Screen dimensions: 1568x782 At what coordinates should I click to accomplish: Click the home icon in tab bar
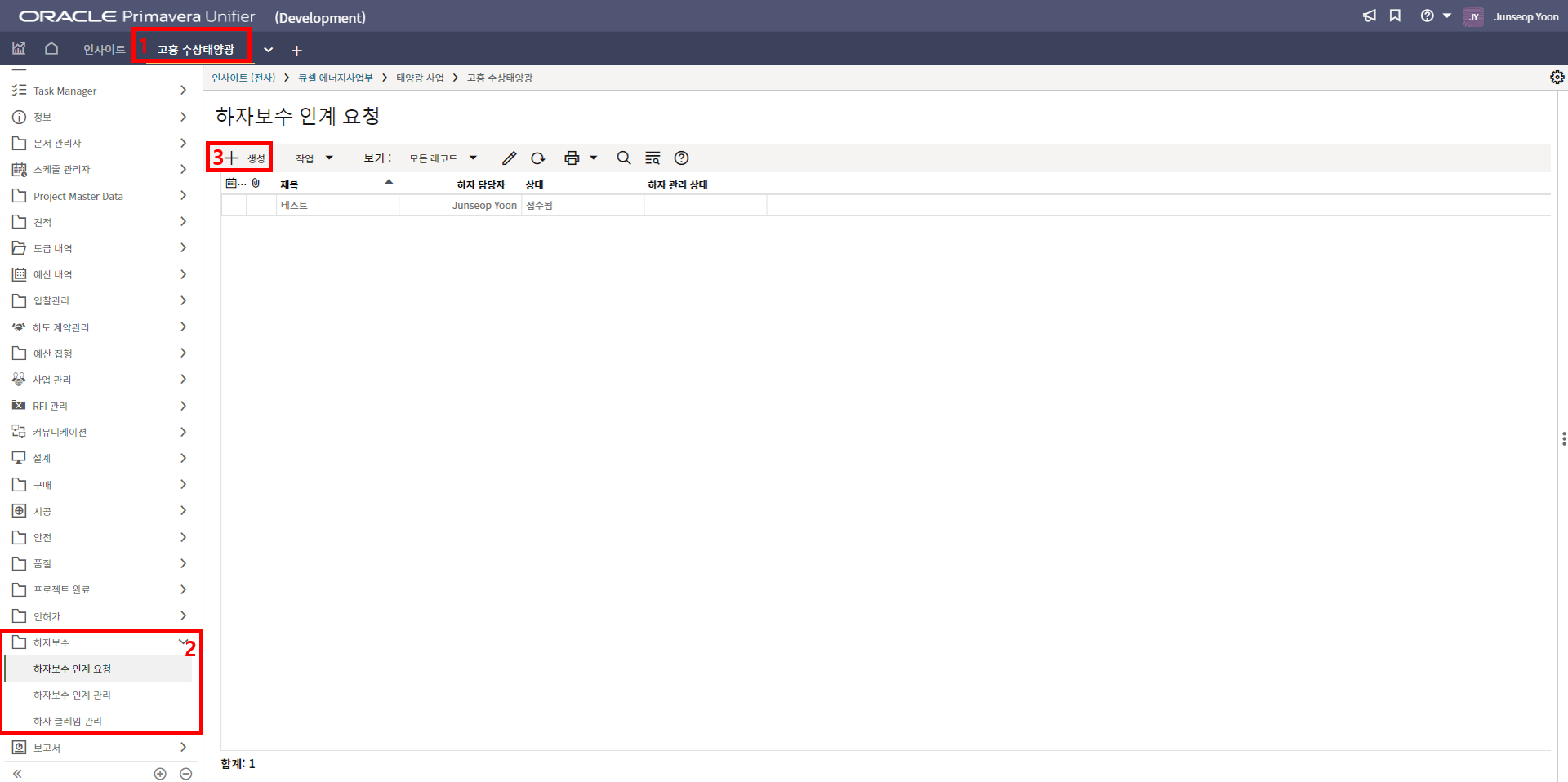point(51,49)
